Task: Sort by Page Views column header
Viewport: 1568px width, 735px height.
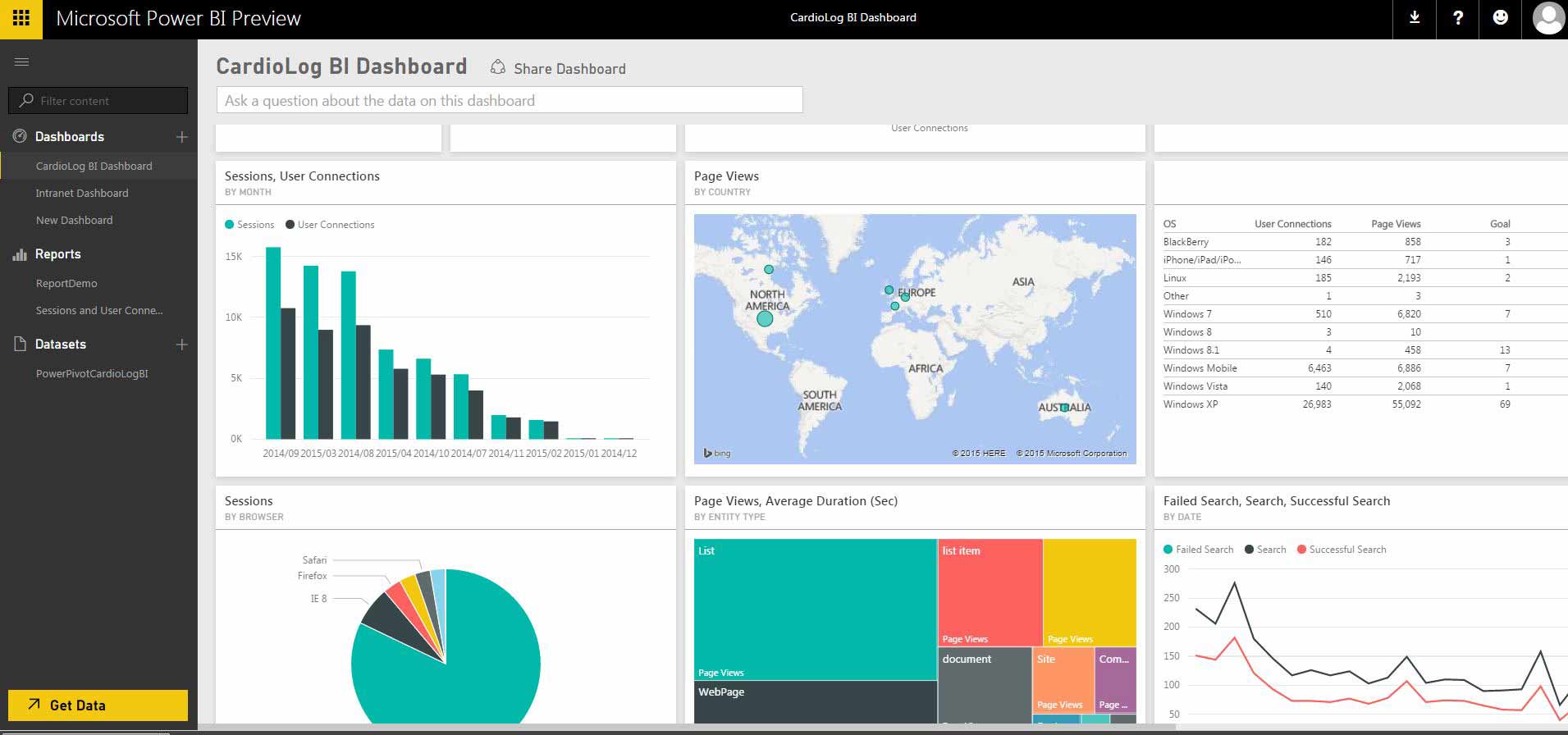Action: coord(1396,224)
